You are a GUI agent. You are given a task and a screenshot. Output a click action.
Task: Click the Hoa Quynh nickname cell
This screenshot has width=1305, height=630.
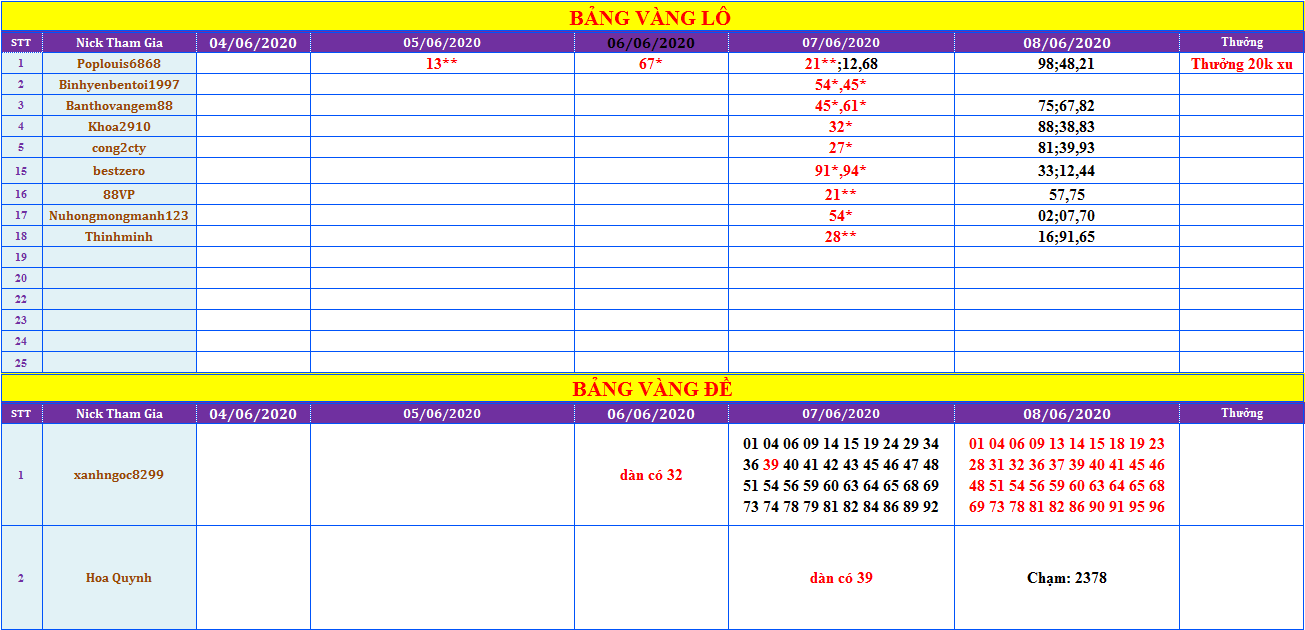point(119,578)
